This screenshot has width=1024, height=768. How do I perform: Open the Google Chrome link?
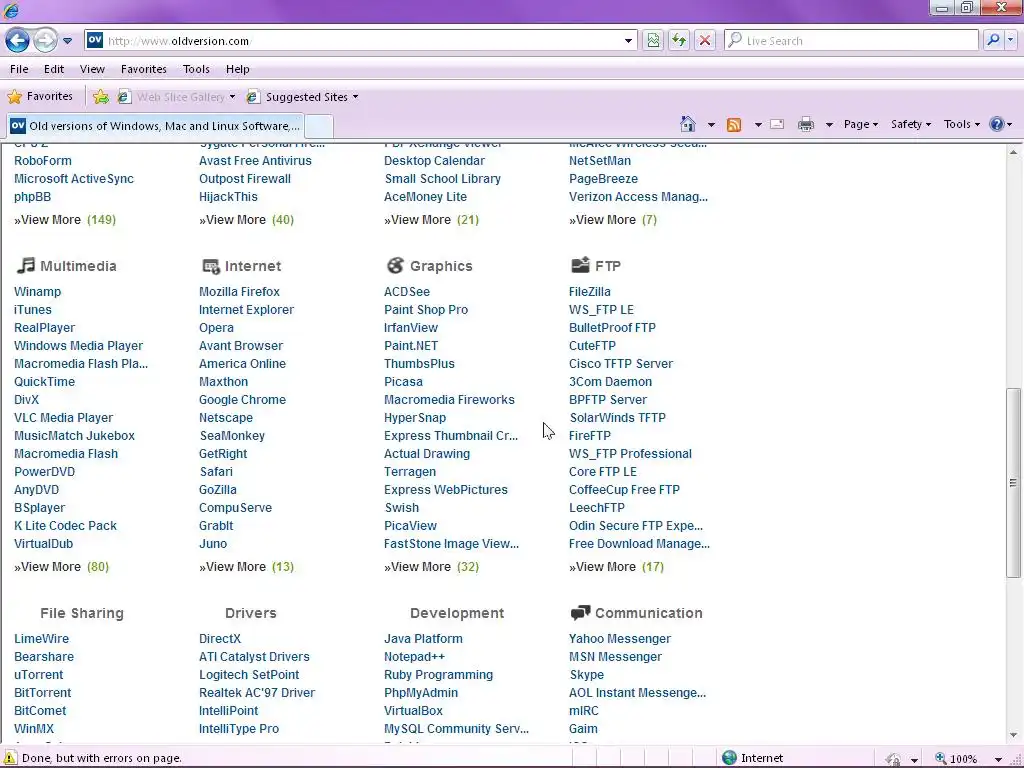242,400
